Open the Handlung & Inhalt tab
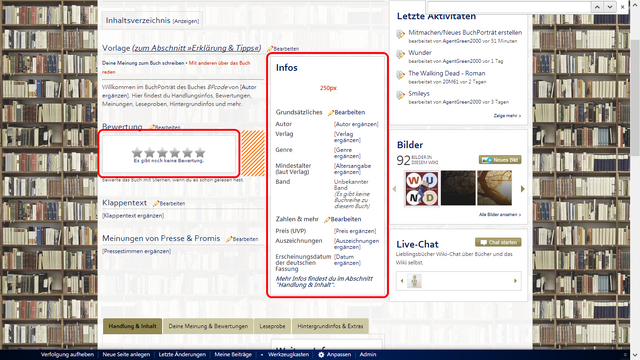This screenshot has height=360, width=640. click(x=132, y=326)
